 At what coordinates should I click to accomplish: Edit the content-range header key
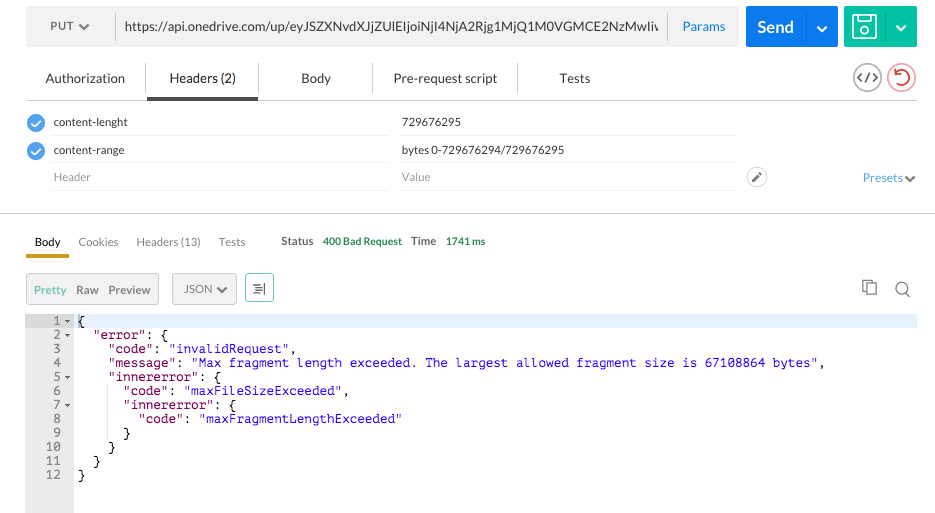click(219, 150)
